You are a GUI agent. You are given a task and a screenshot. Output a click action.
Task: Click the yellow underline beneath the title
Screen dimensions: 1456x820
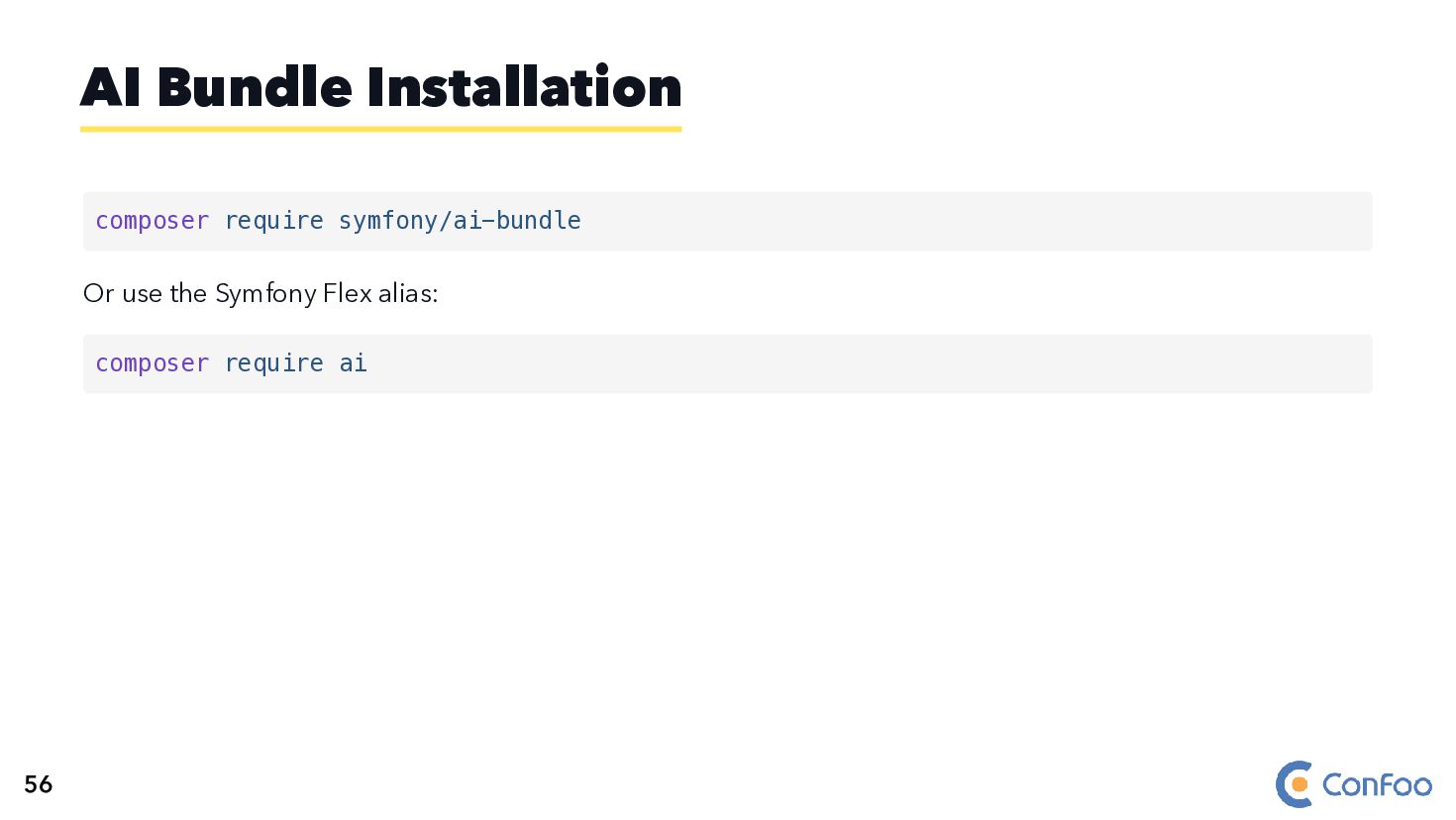tap(380, 129)
